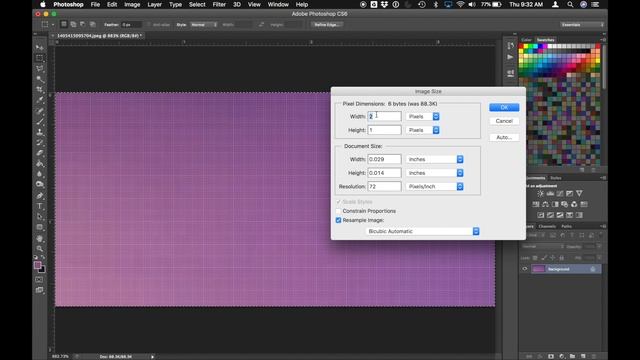Add a Vibrance adjustment
640x360 pixels.
[x=579, y=193]
